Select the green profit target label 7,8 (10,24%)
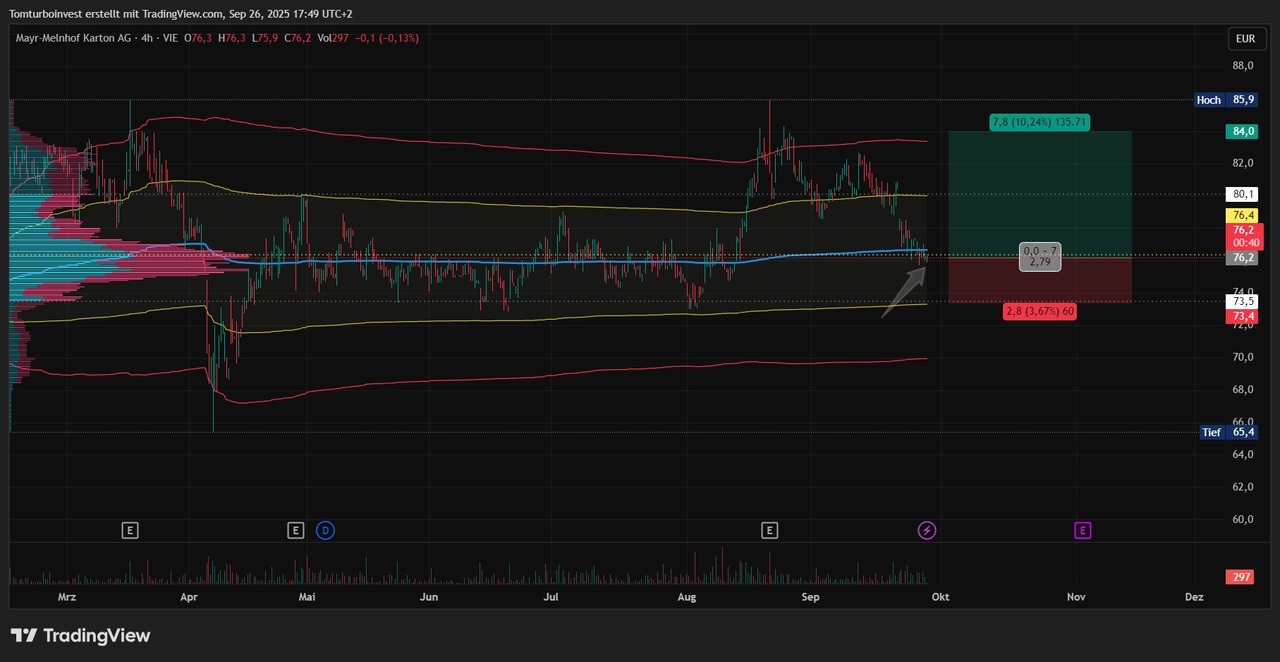The height and width of the screenshot is (662, 1280). 1039,122
